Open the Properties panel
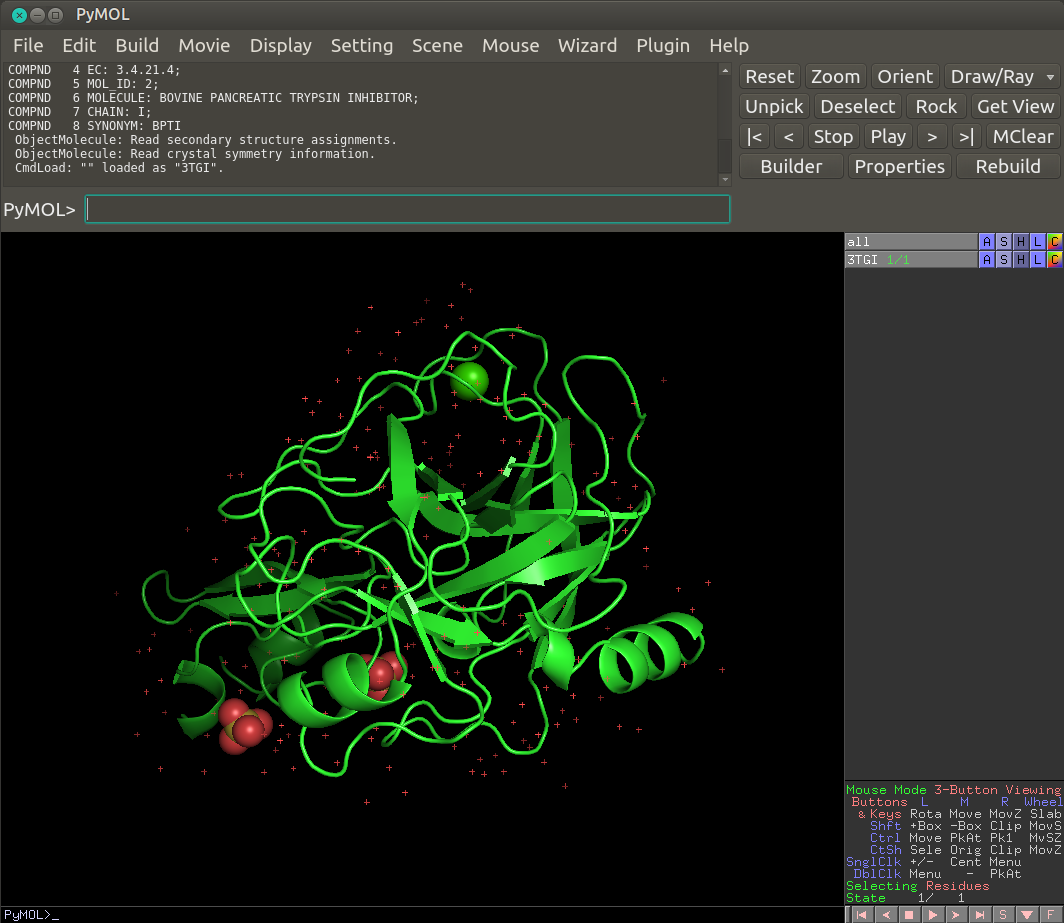The height and width of the screenshot is (923, 1064). (900, 166)
